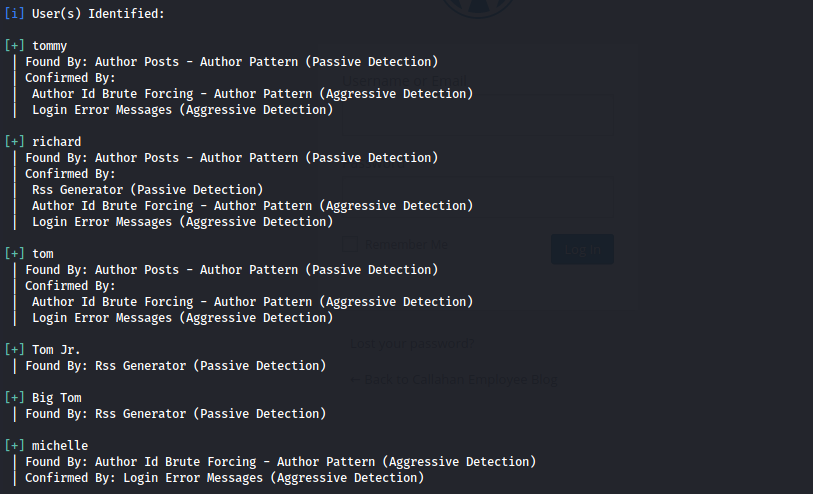Click the [+] marker next to michelle
The height and width of the screenshot is (494, 813).
(14, 446)
